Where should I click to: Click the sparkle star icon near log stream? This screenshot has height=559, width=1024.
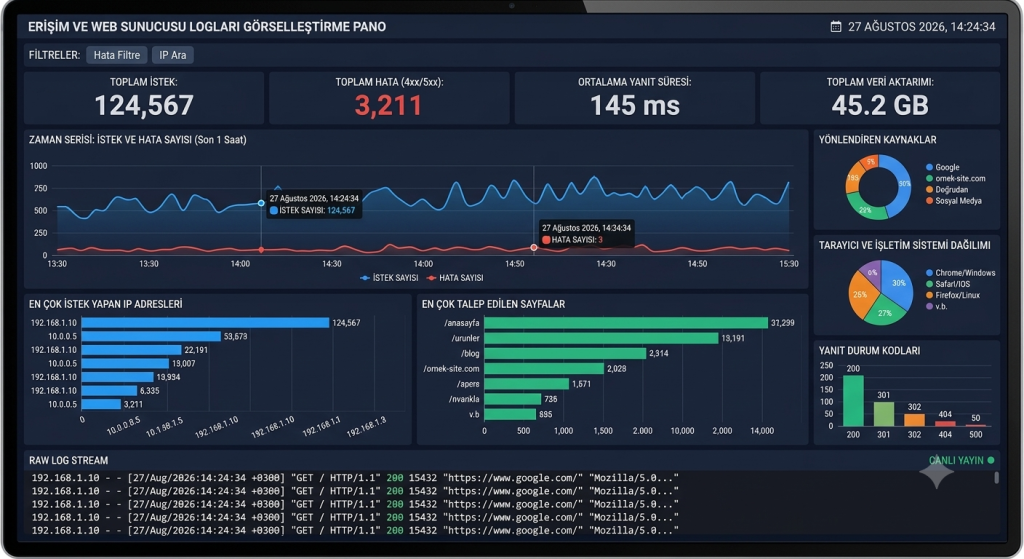tap(936, 475)
